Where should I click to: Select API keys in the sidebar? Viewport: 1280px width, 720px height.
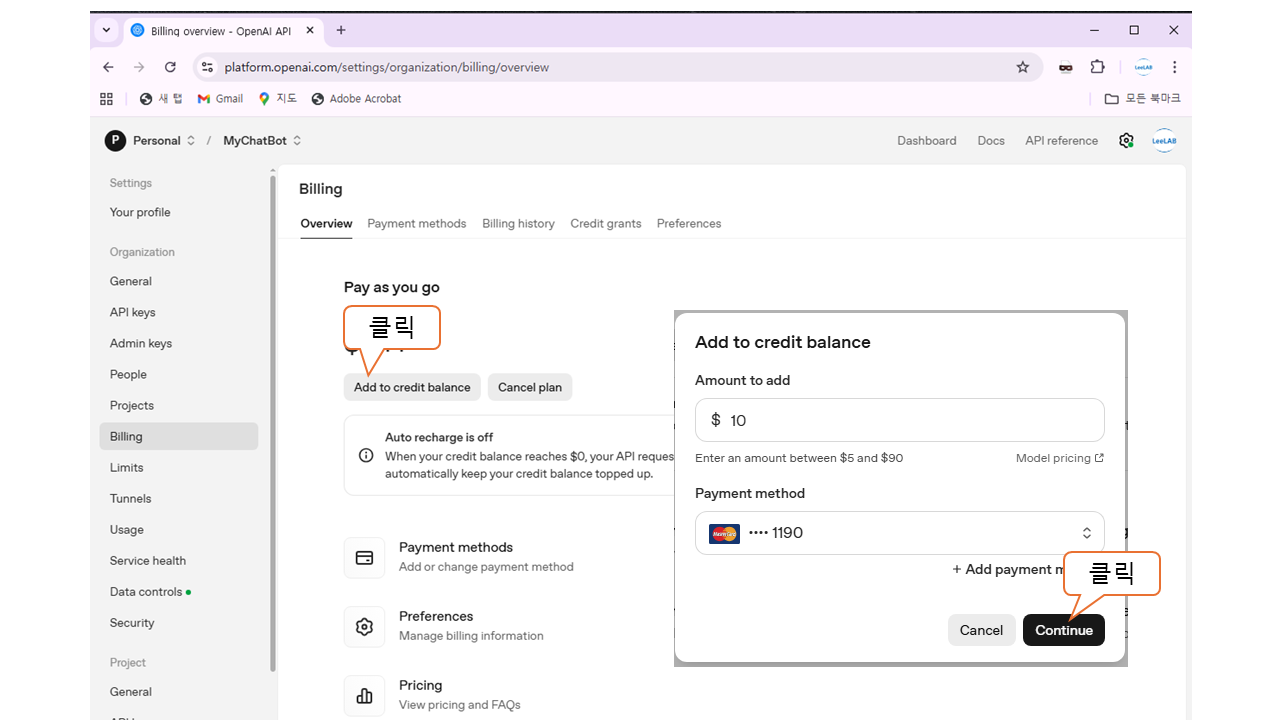click(133, 312)
